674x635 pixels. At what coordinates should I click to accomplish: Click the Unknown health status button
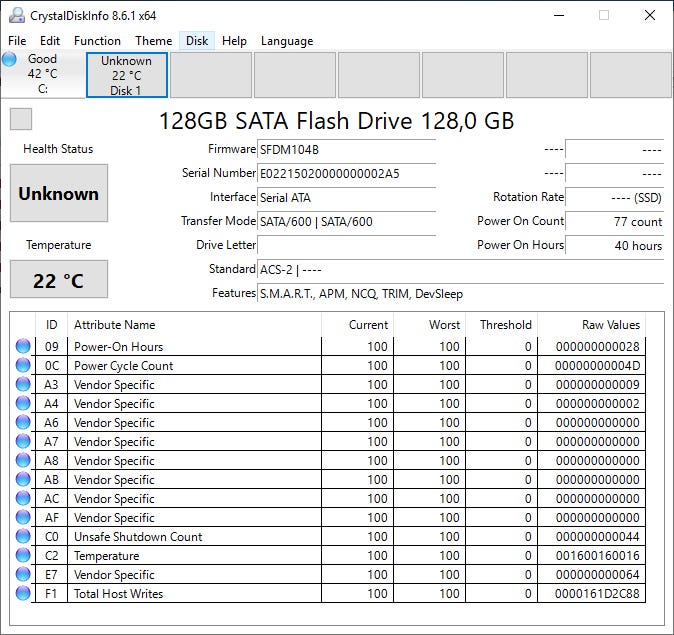pyautogui.click(x=59, y=194)
